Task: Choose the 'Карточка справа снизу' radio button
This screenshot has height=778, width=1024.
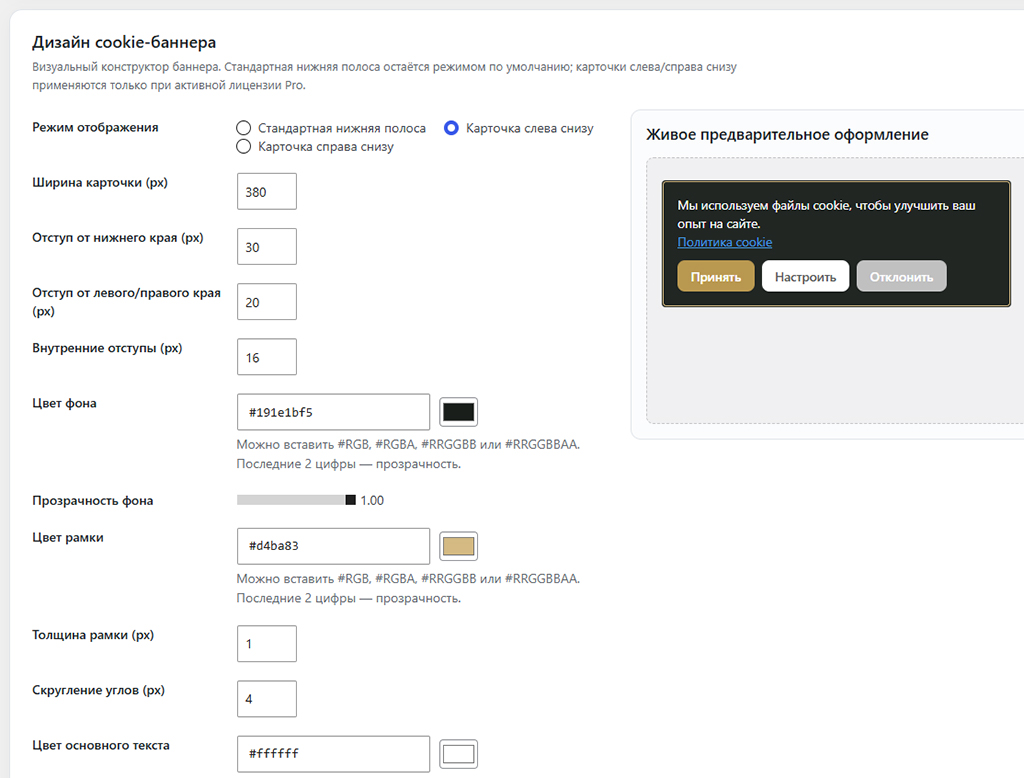Action: [243, 146]
